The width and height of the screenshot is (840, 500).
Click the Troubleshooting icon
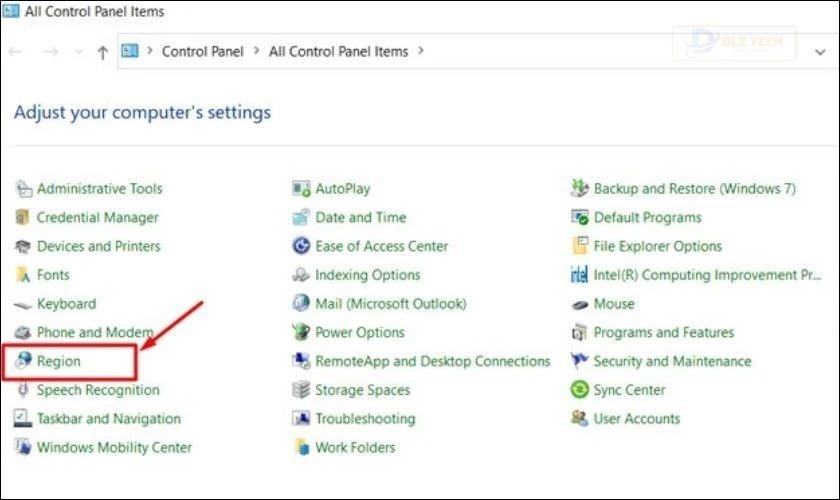tap(301, 419)
